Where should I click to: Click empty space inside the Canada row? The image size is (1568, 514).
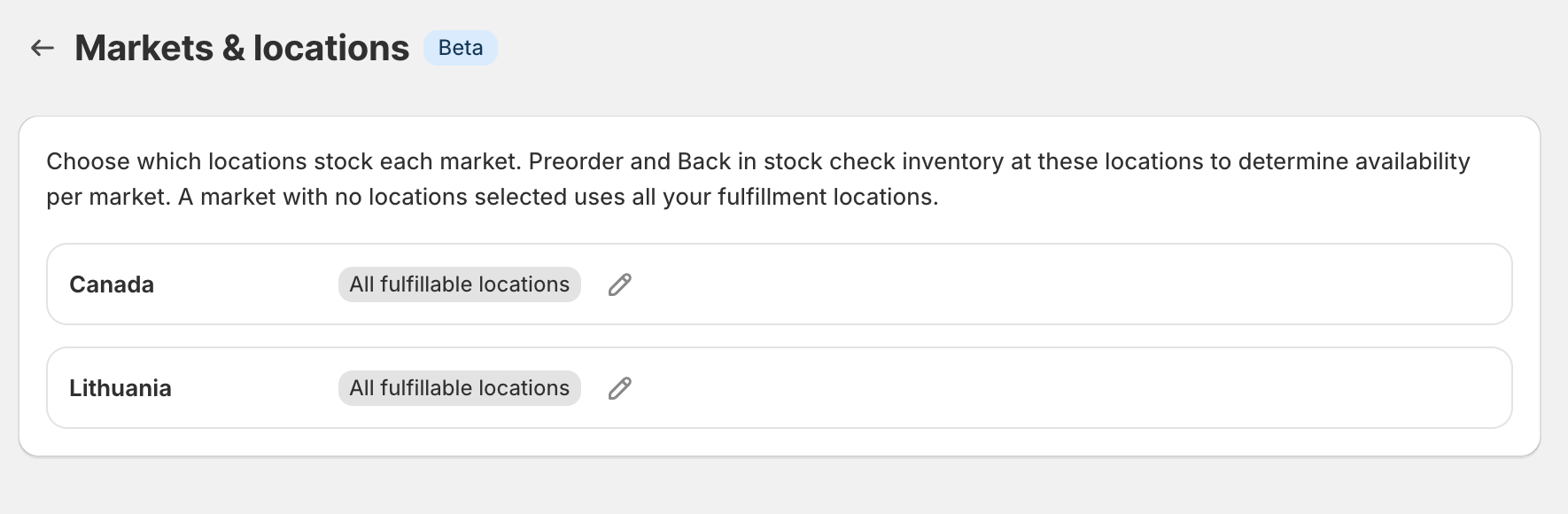1063,284
